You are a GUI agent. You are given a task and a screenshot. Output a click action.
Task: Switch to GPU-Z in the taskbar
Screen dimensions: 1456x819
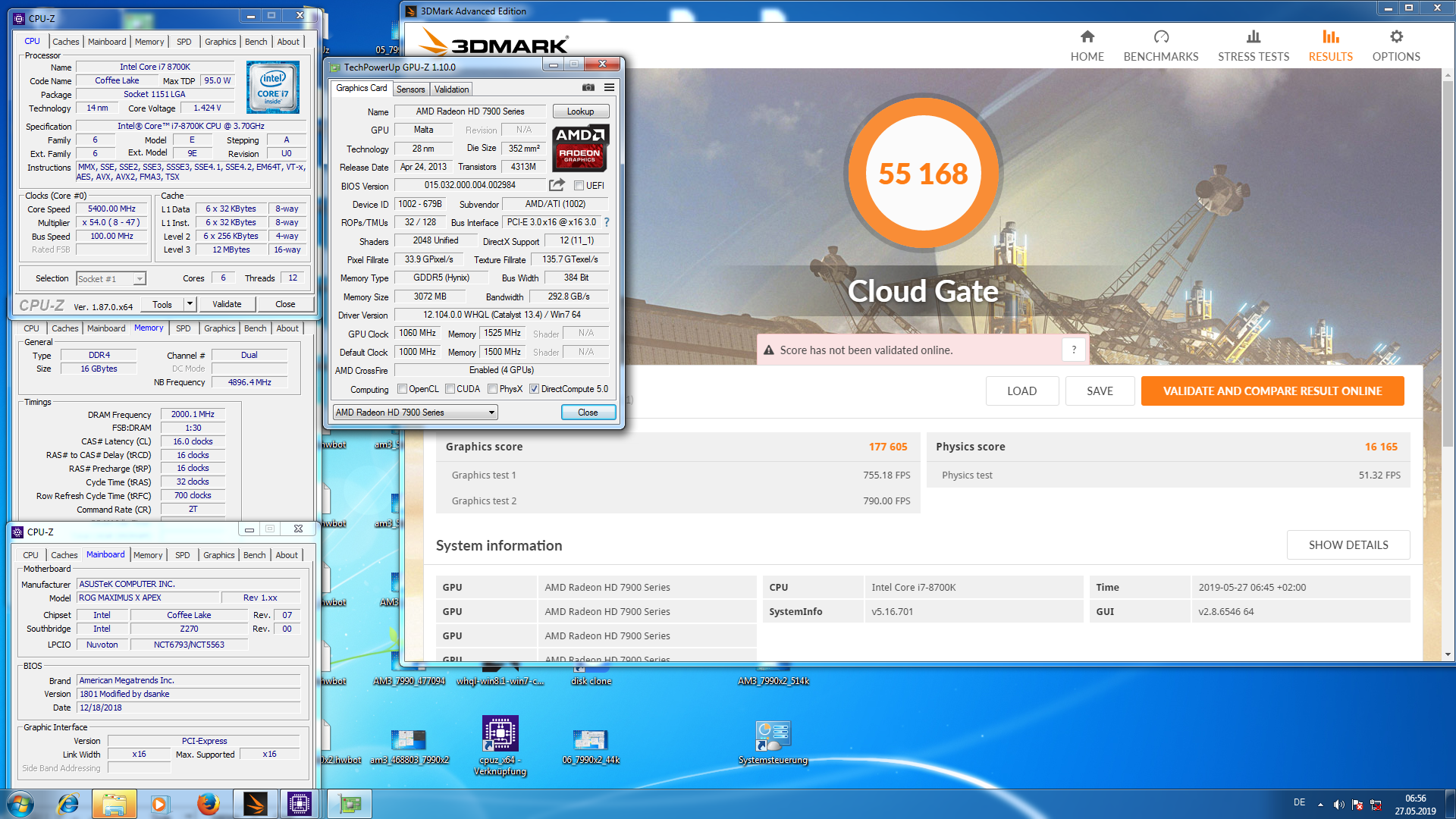[x=350, y=804]
